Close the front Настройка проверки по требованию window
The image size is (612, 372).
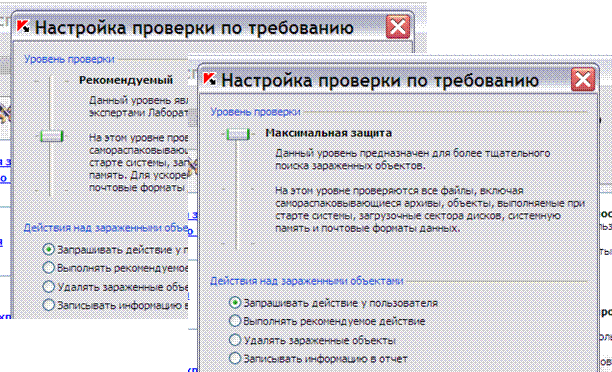583,80
